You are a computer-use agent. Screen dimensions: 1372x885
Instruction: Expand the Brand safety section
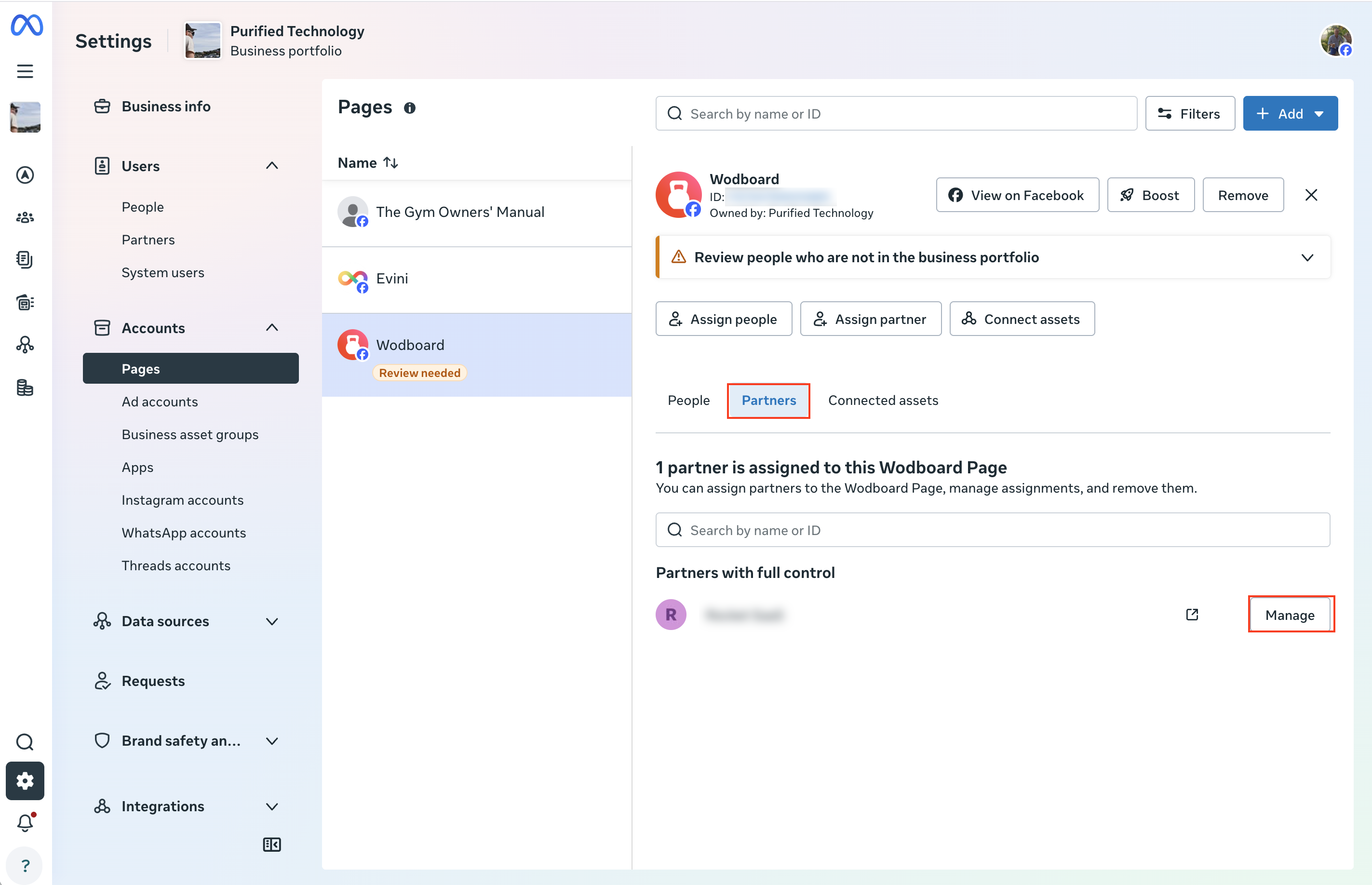272,741
